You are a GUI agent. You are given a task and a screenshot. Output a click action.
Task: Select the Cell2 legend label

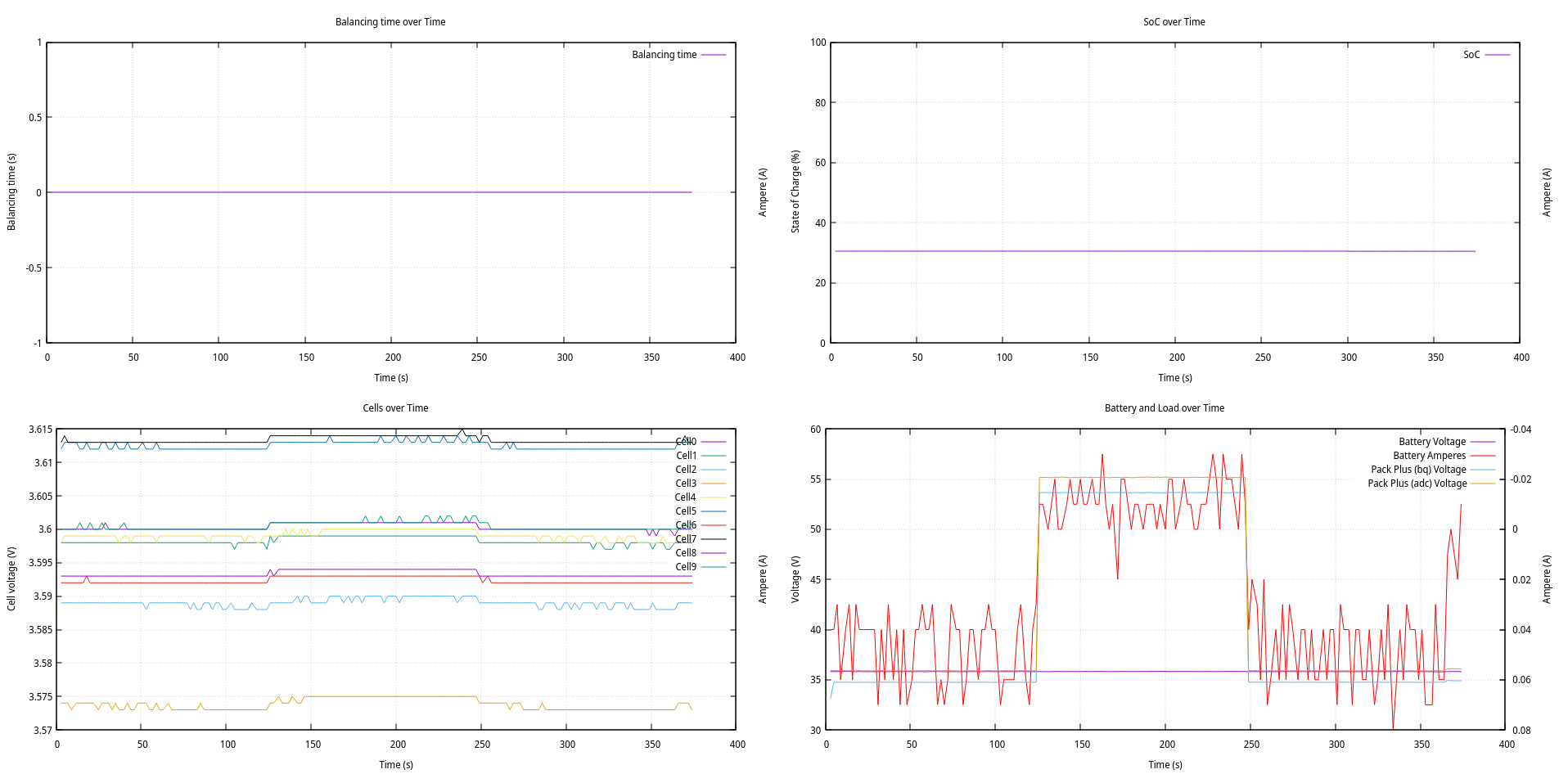686,470
